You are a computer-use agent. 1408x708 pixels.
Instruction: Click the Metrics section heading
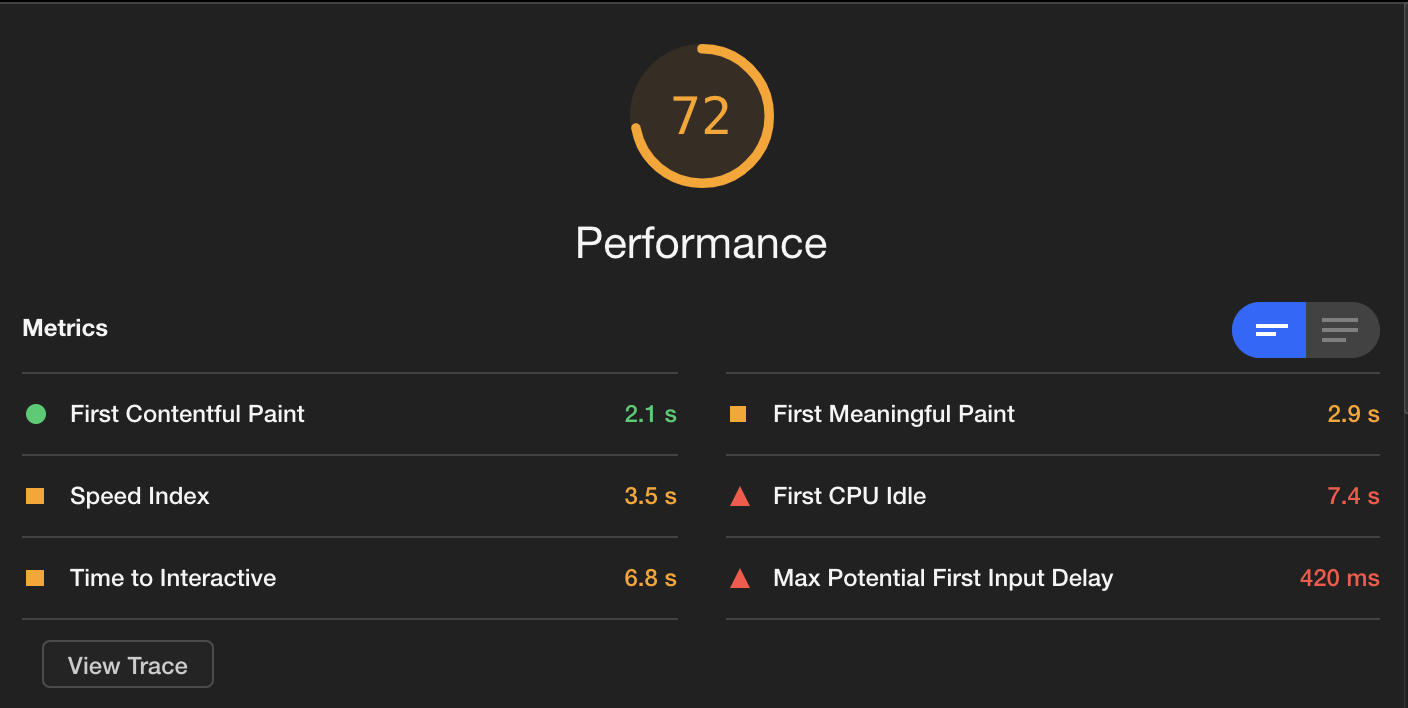(65, 328)
